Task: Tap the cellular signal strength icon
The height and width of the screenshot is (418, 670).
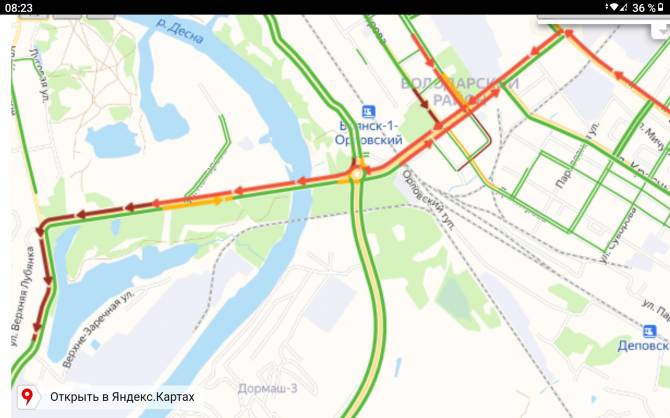Action: tap(623, 7)
